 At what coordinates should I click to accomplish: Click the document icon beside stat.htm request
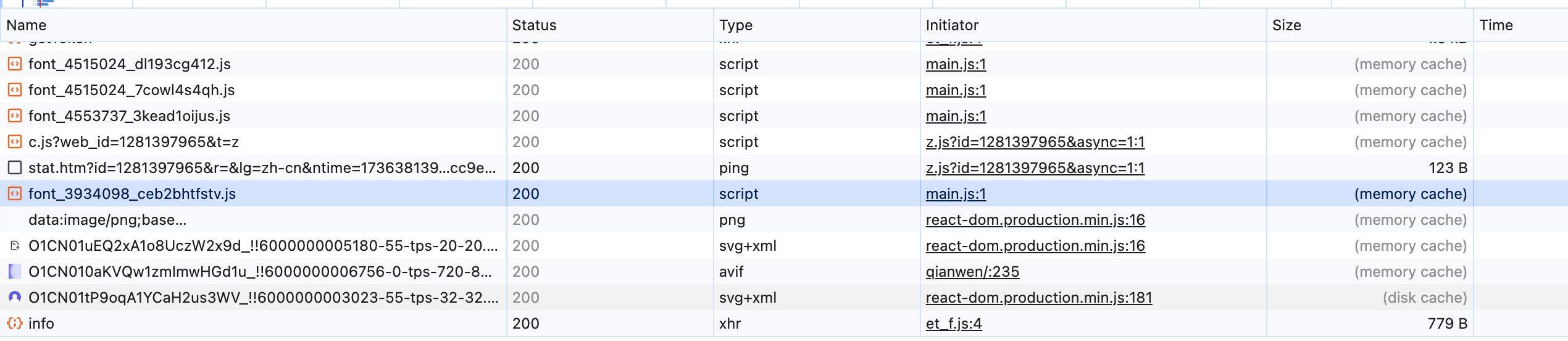point(15,168)
